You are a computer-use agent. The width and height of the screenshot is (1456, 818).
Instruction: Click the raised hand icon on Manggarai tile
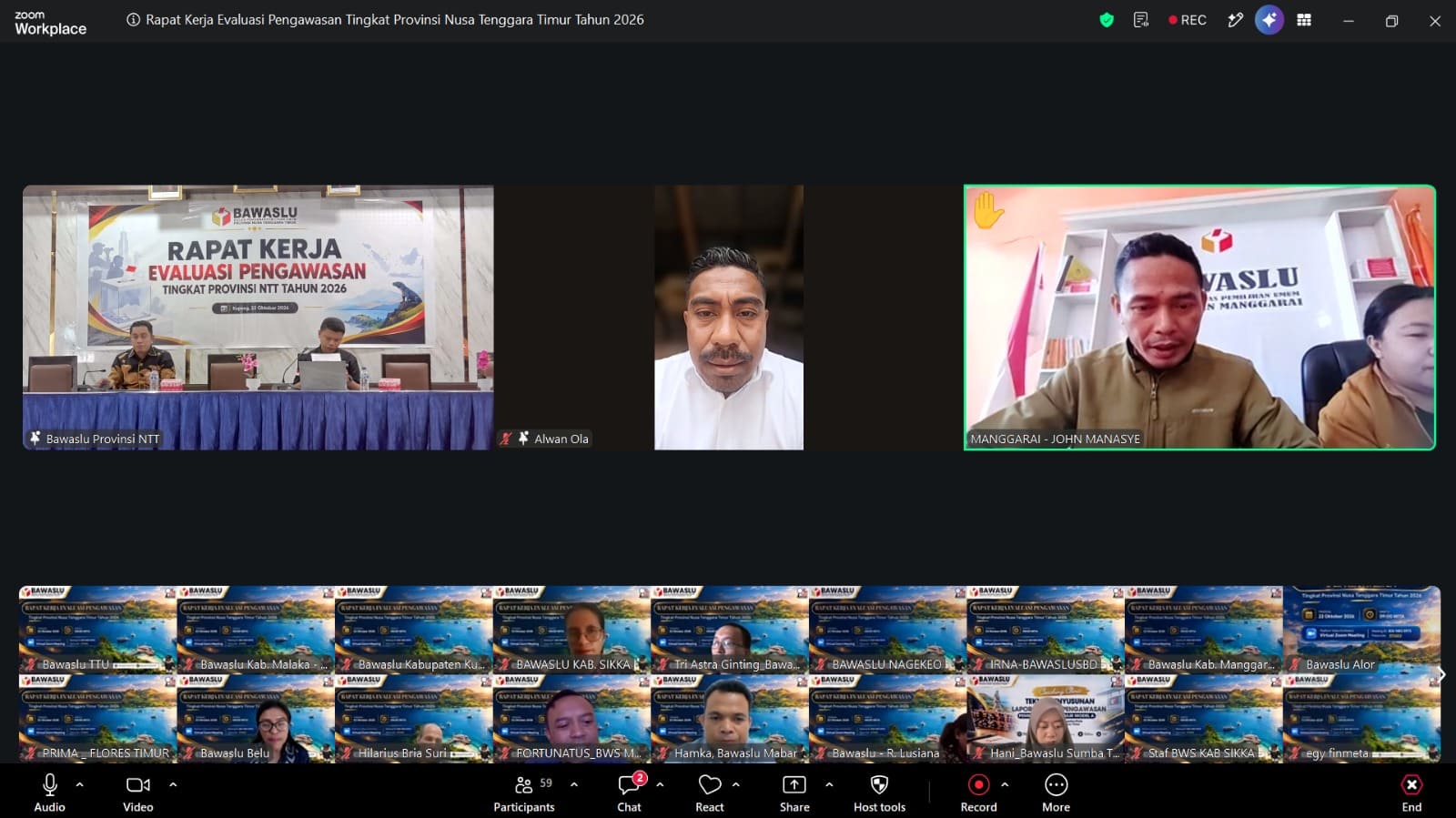988,210
